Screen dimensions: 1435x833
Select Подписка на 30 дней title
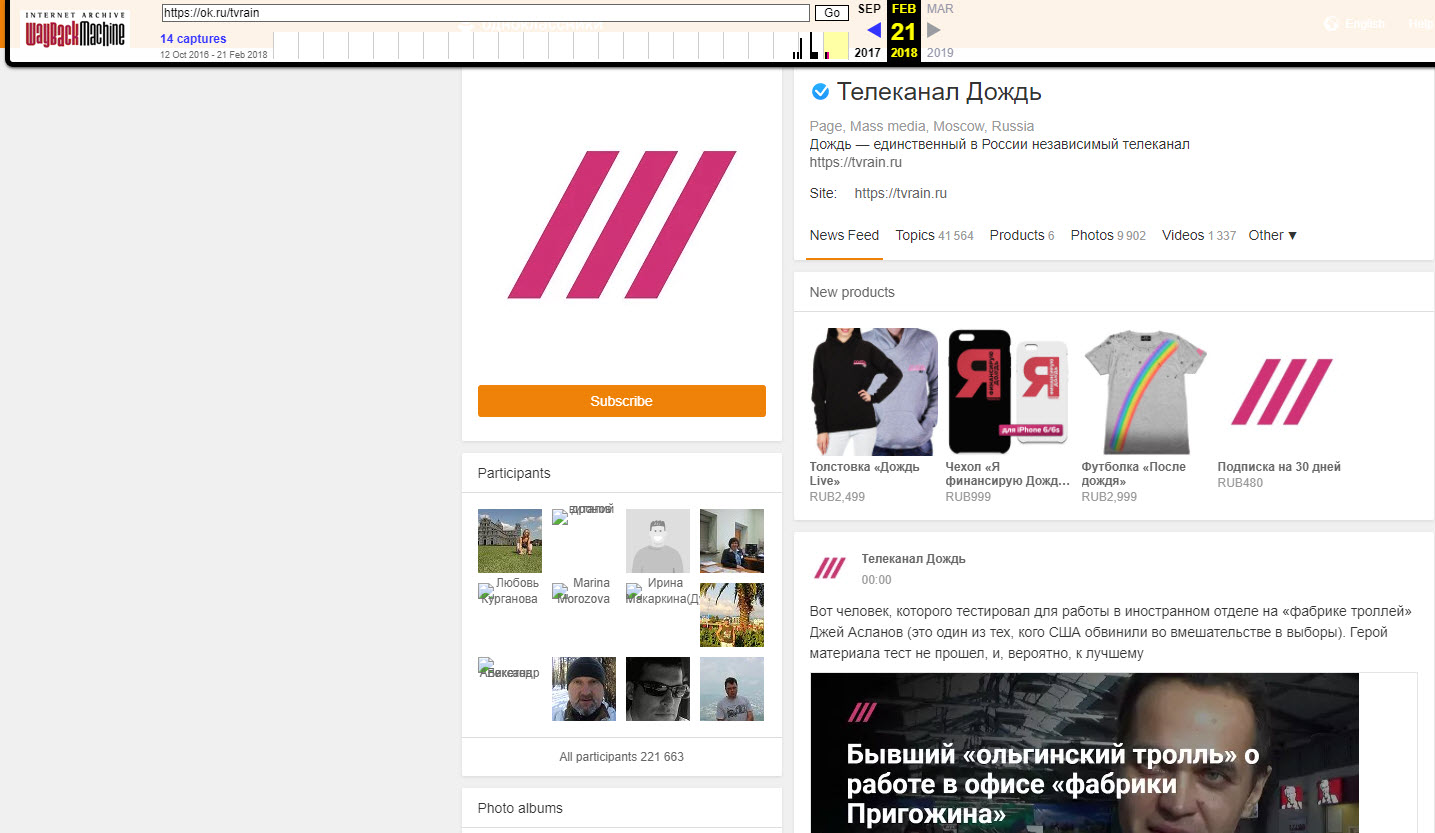(x=1279, y=467)
